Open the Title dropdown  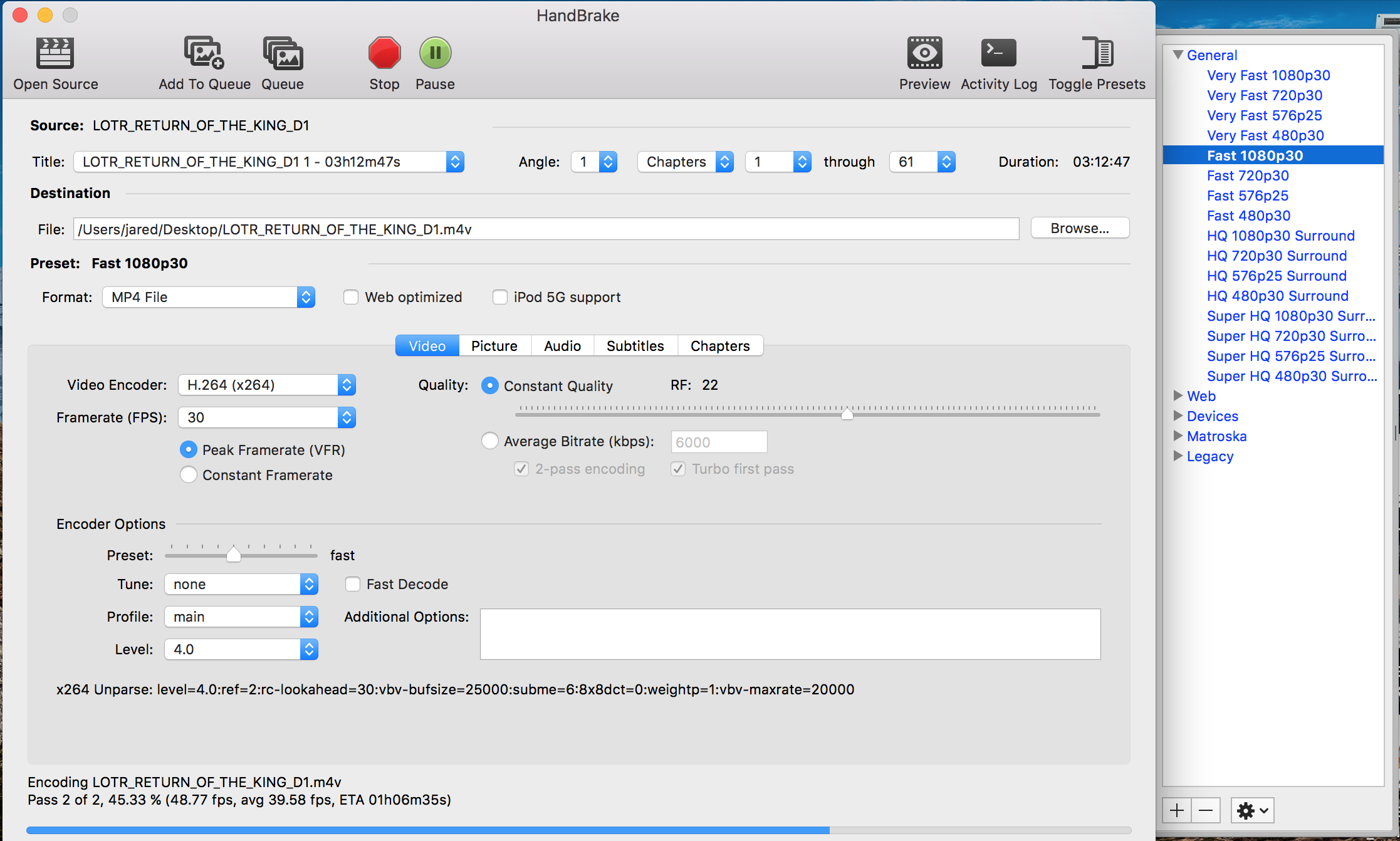tap(269, 162)
